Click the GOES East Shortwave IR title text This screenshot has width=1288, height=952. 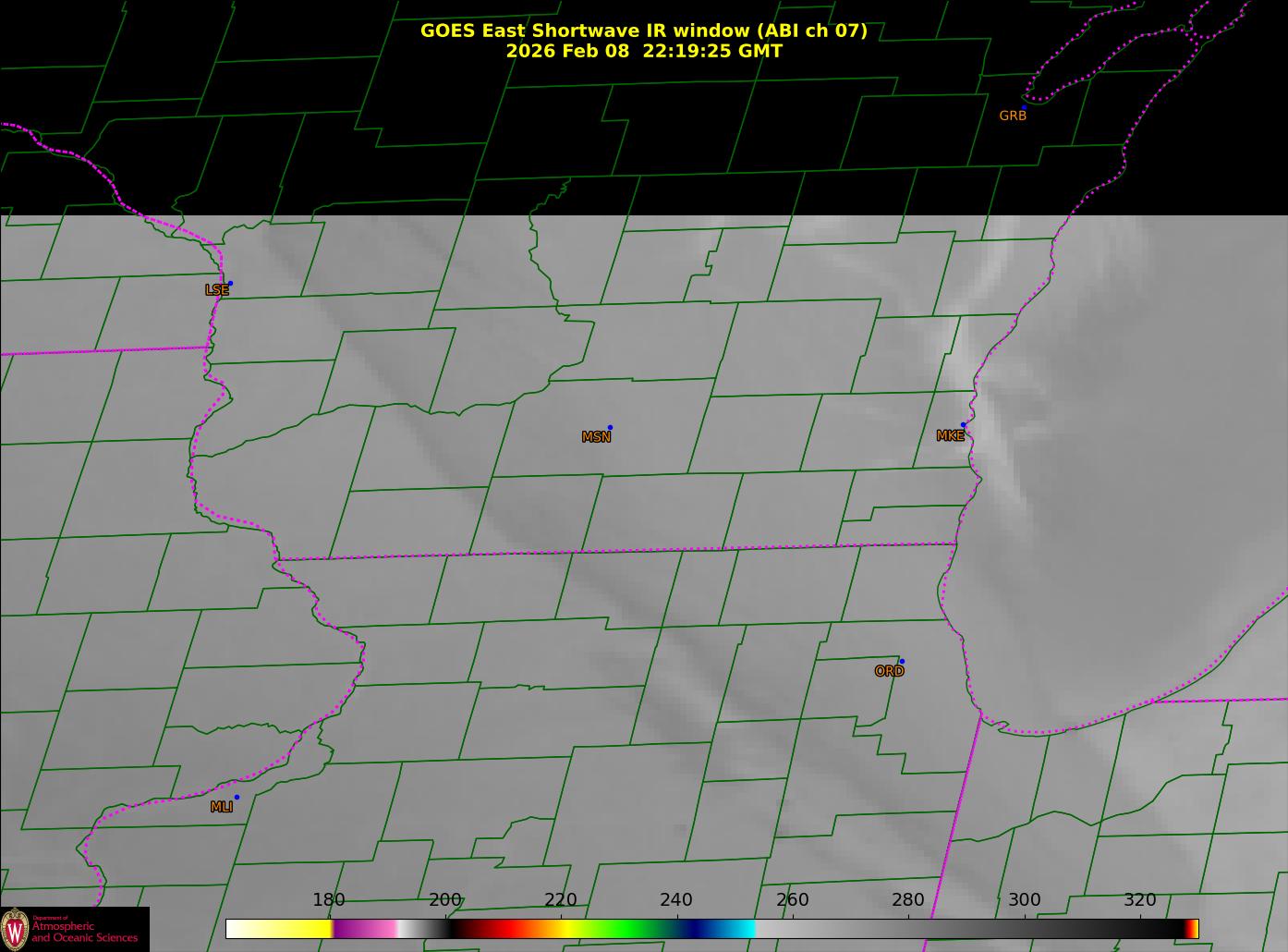tap(643, 31)
